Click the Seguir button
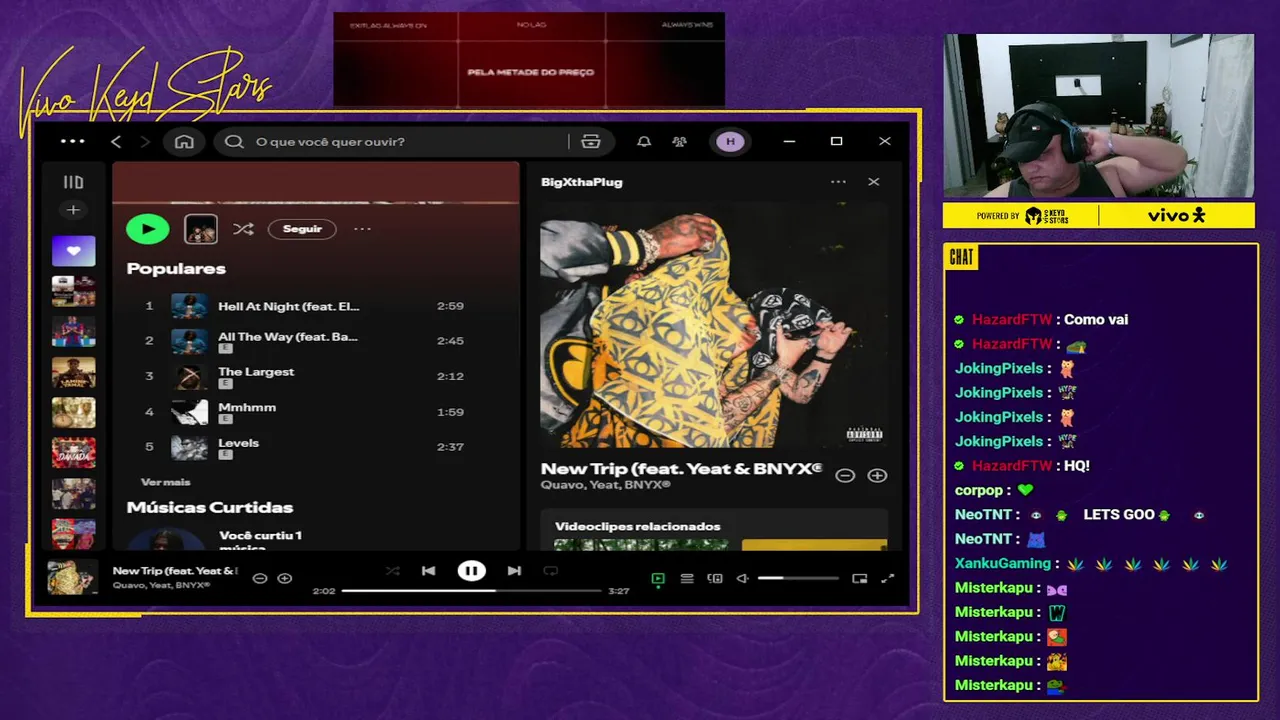The height and width of the screenshot is (720, 1280). (x=302, y=229)
